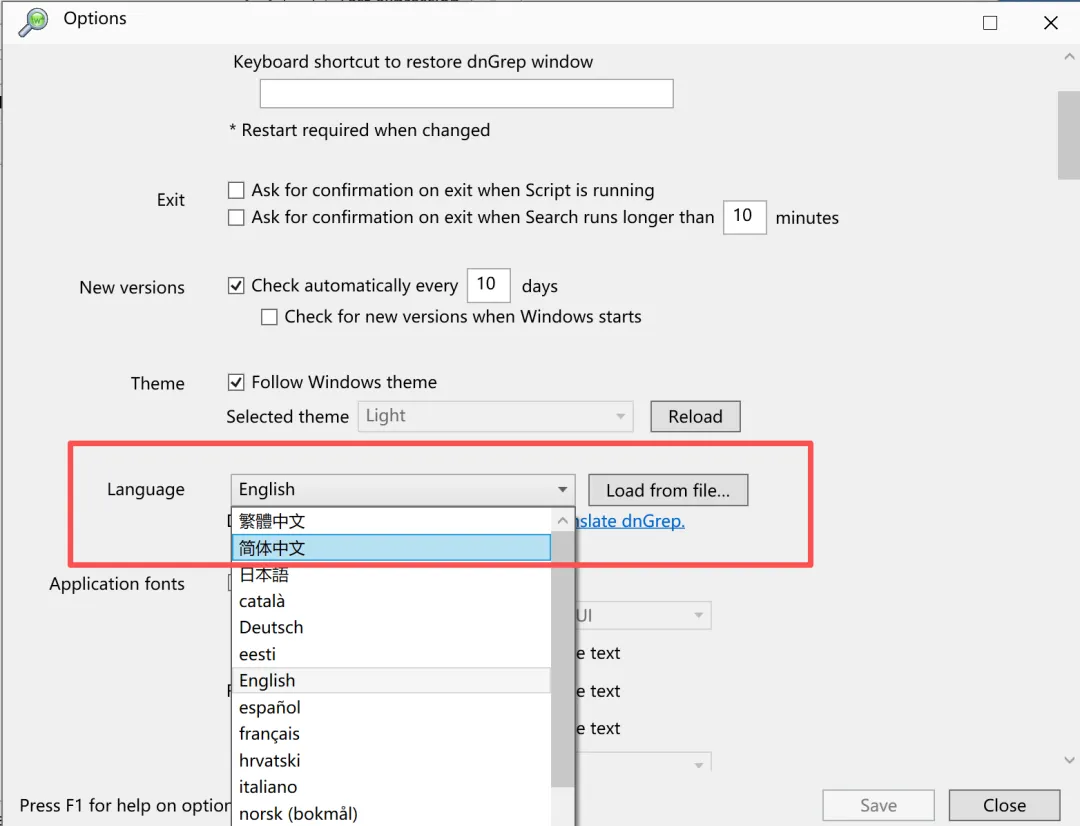The width and height of the screenshot is (1080, 826).
Task: Select français language option
Action: coord(391,734)
